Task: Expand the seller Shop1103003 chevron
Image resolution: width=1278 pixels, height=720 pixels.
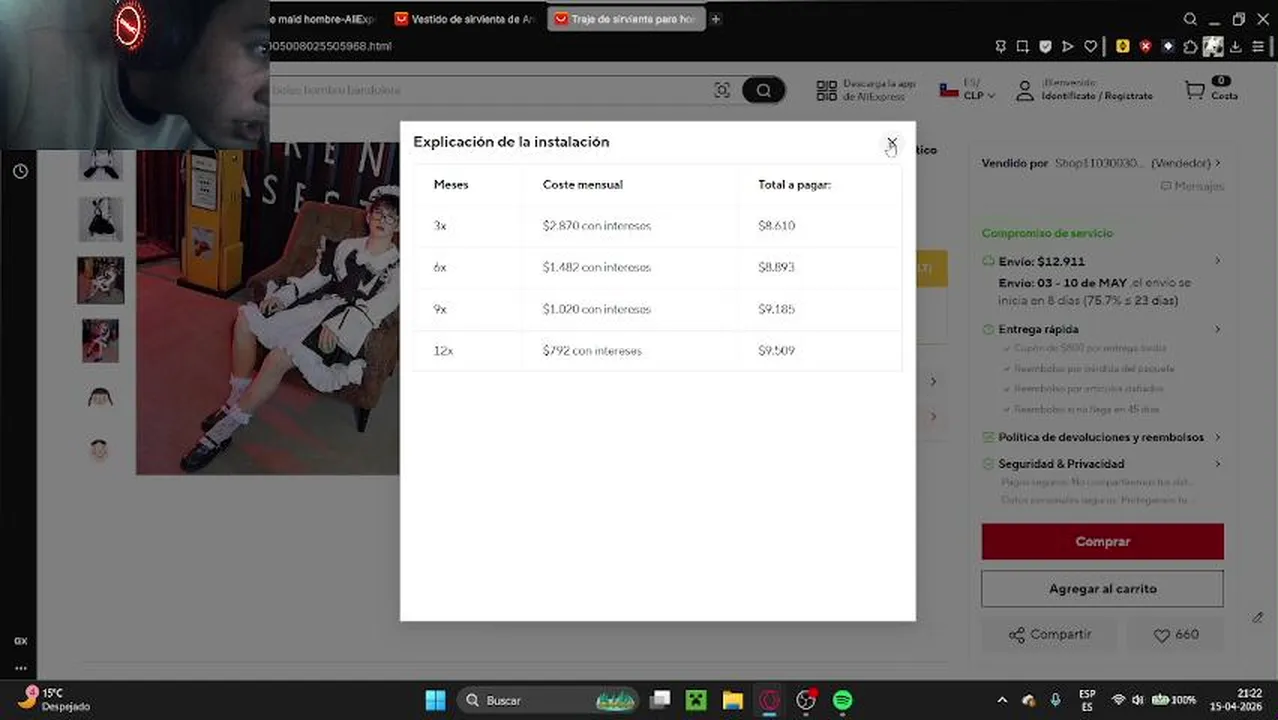Action: click(x=1218, y=163)
